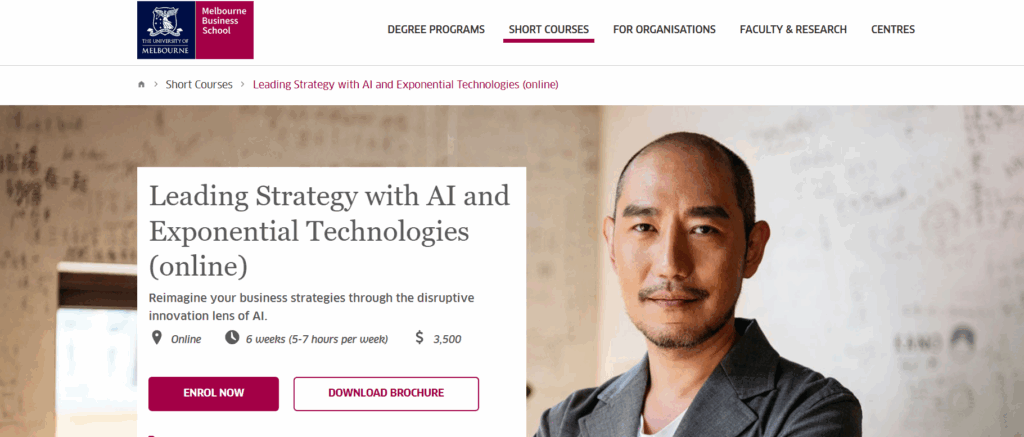Click the dollar sign icon beside 3,500
This screenshot has height=437, width=1024.
(x=419, y=338)
